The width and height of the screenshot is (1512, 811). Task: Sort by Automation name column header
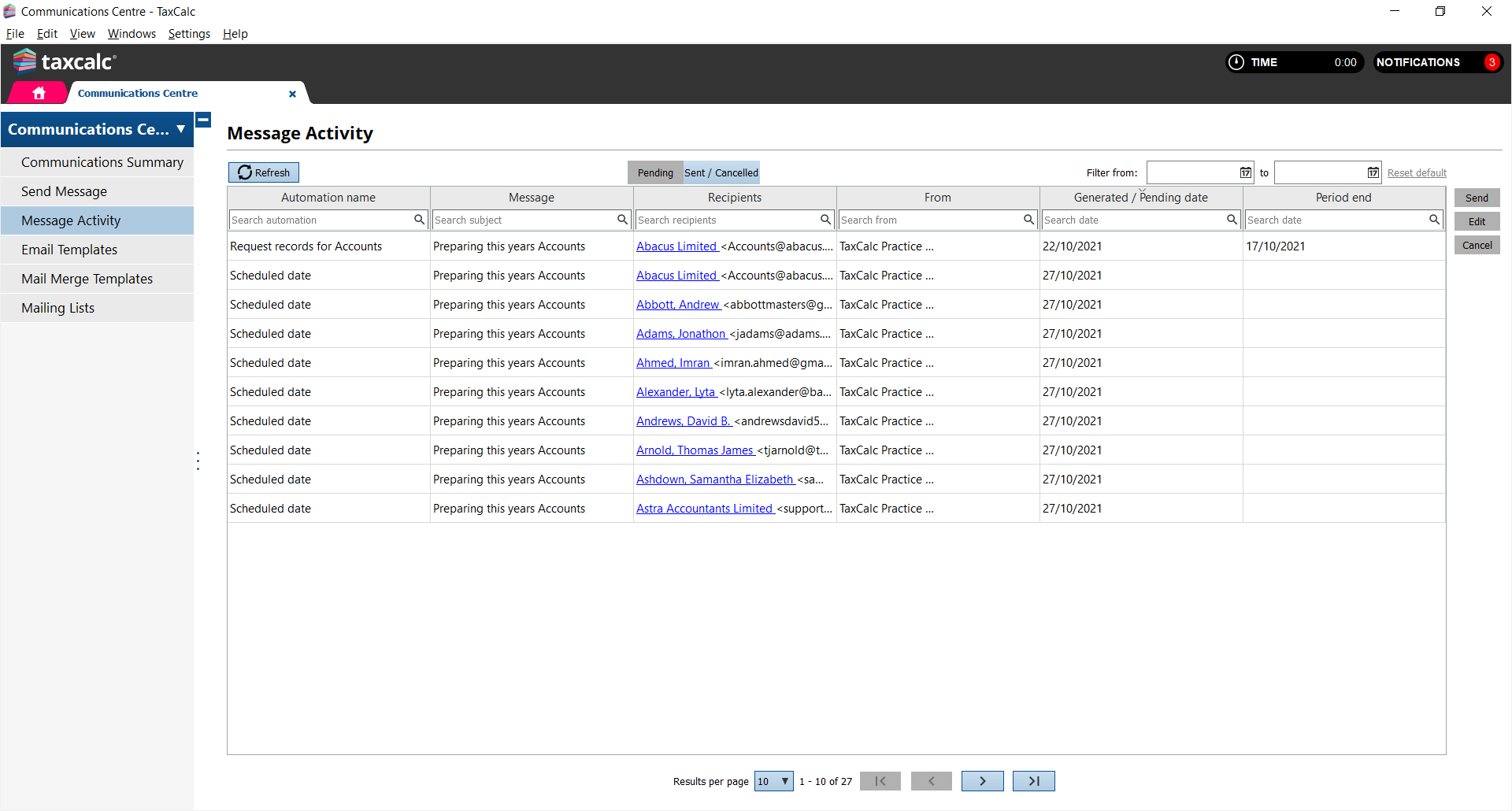pos(328,198)
